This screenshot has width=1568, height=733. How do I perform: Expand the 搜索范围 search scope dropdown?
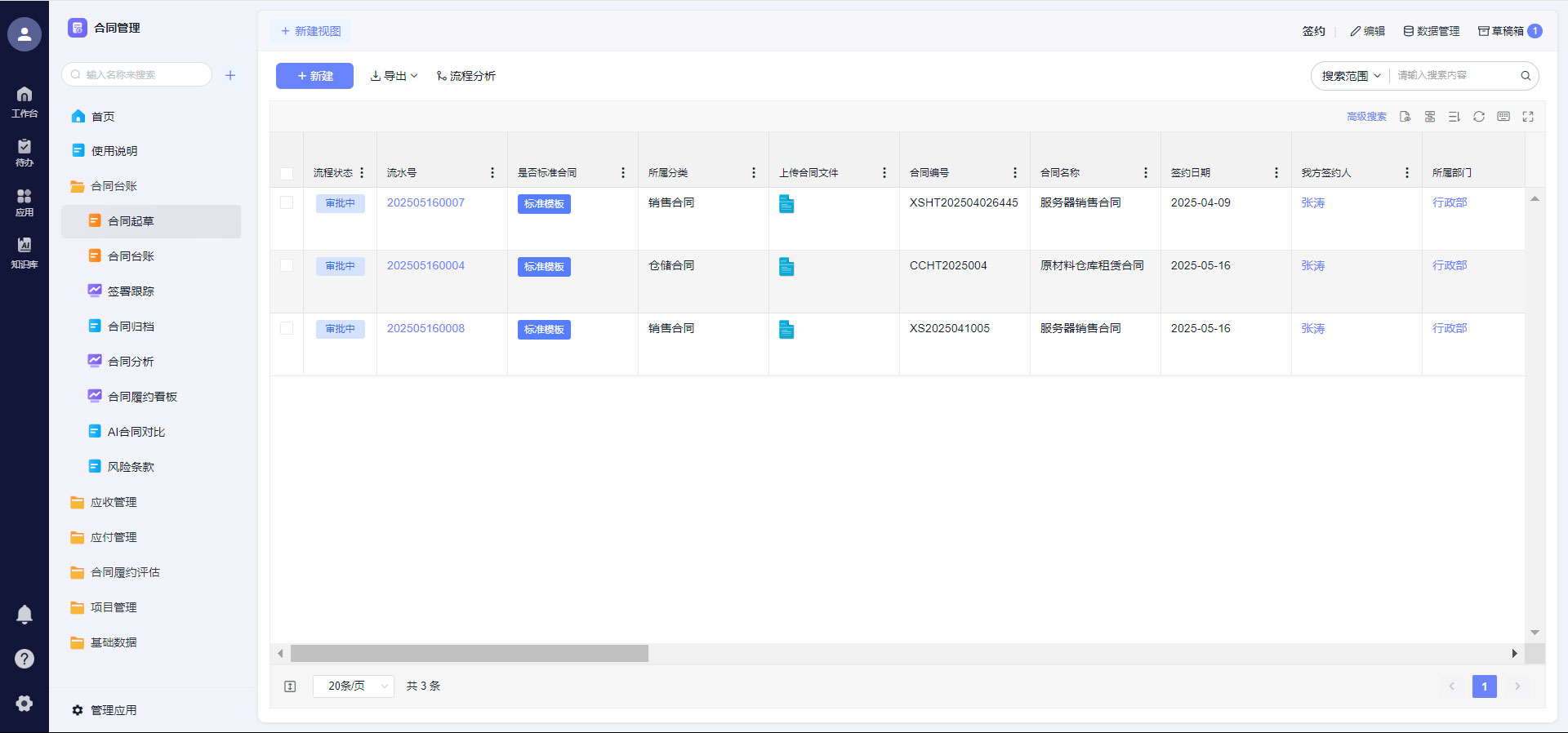1351,76
